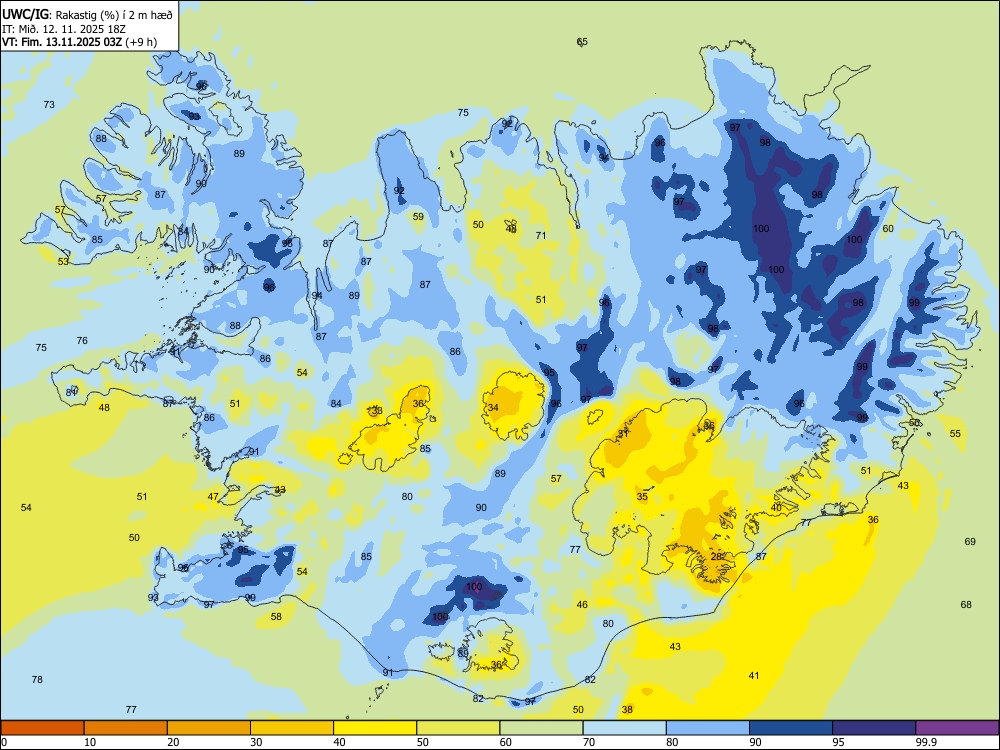This screenshot has height=750, width=1000.
Task: Click the legend tick label '10'
Action: click(90, 742)
